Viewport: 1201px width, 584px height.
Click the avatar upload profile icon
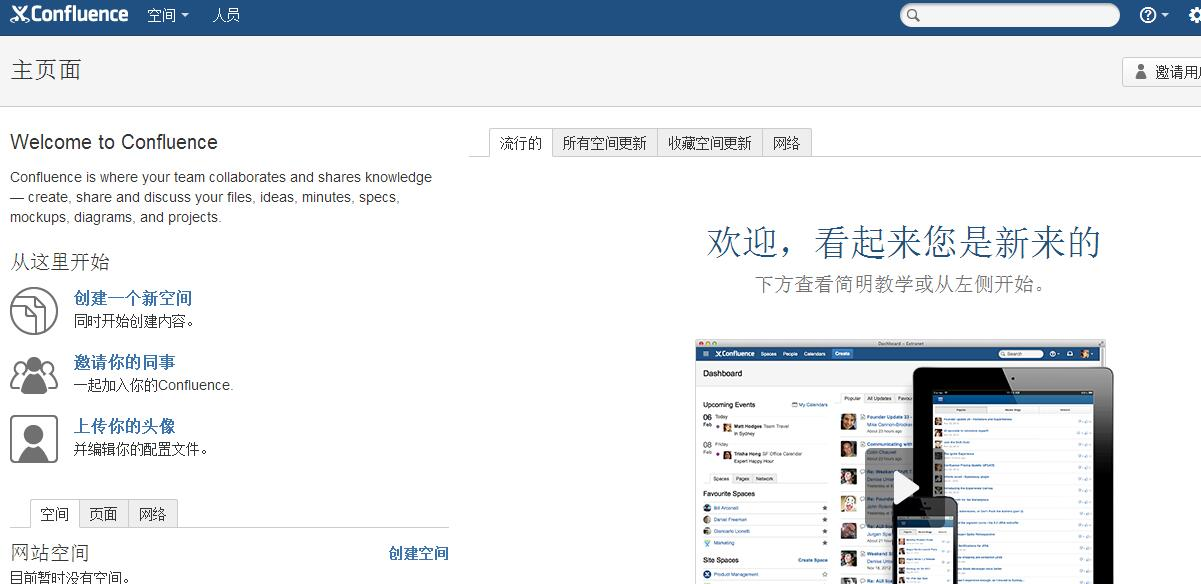tap(34, 439)
